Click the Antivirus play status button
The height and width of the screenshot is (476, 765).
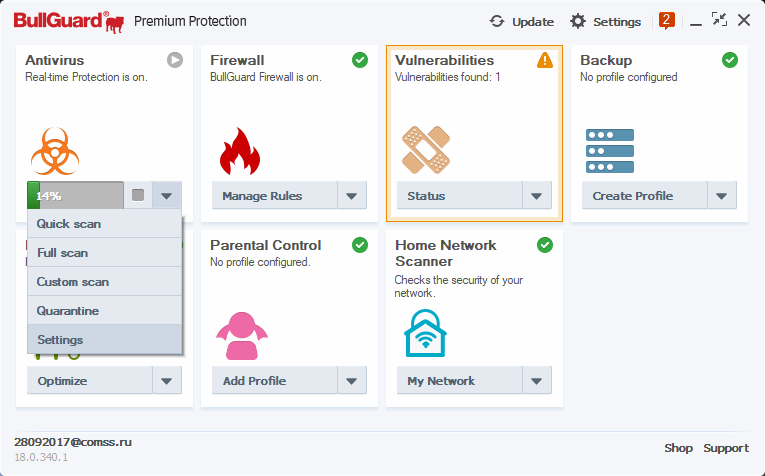[x=175, y=61]
